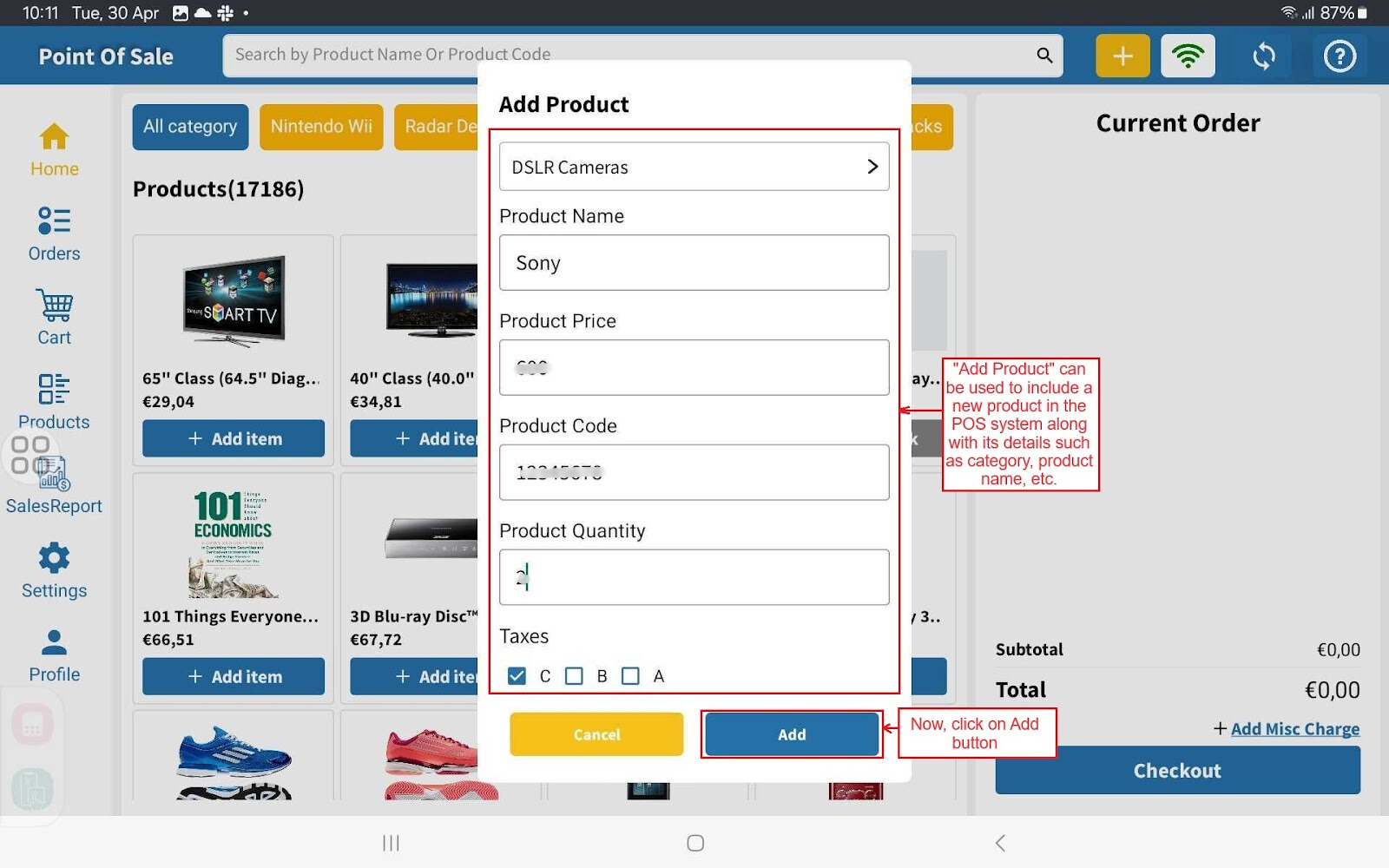The image size is (1389, 868).
Task: Click the yellow plus add product icon
Action: pos(1122,56)
